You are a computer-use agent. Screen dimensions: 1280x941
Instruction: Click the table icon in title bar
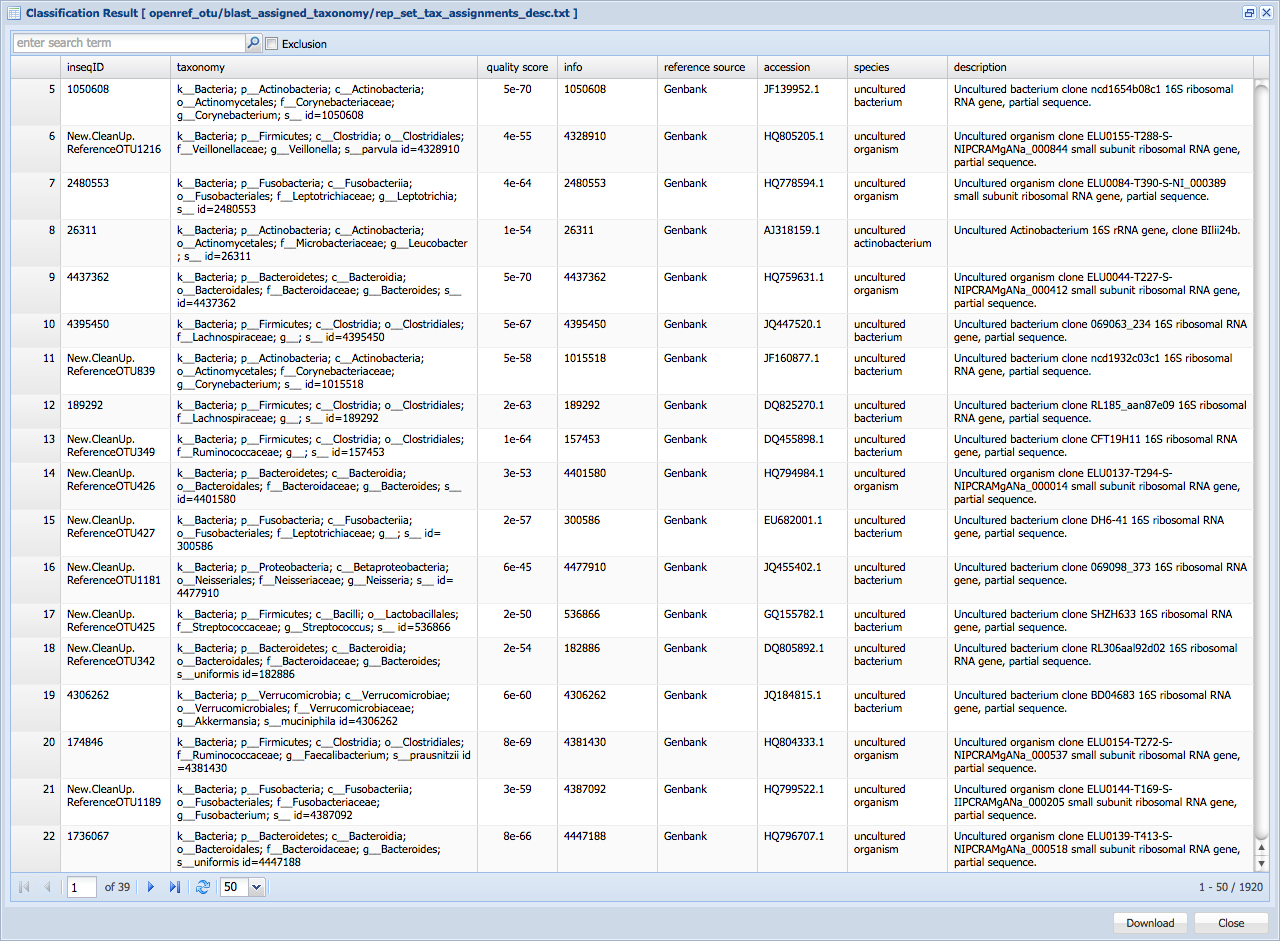pyautogui.click(x=14, y=13)
